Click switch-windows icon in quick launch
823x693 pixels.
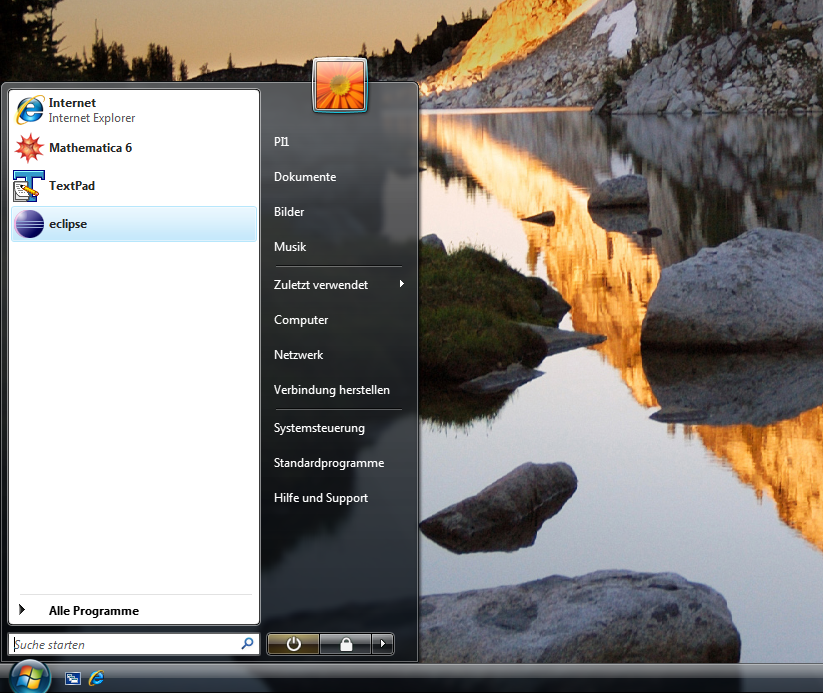click(72, 679)
